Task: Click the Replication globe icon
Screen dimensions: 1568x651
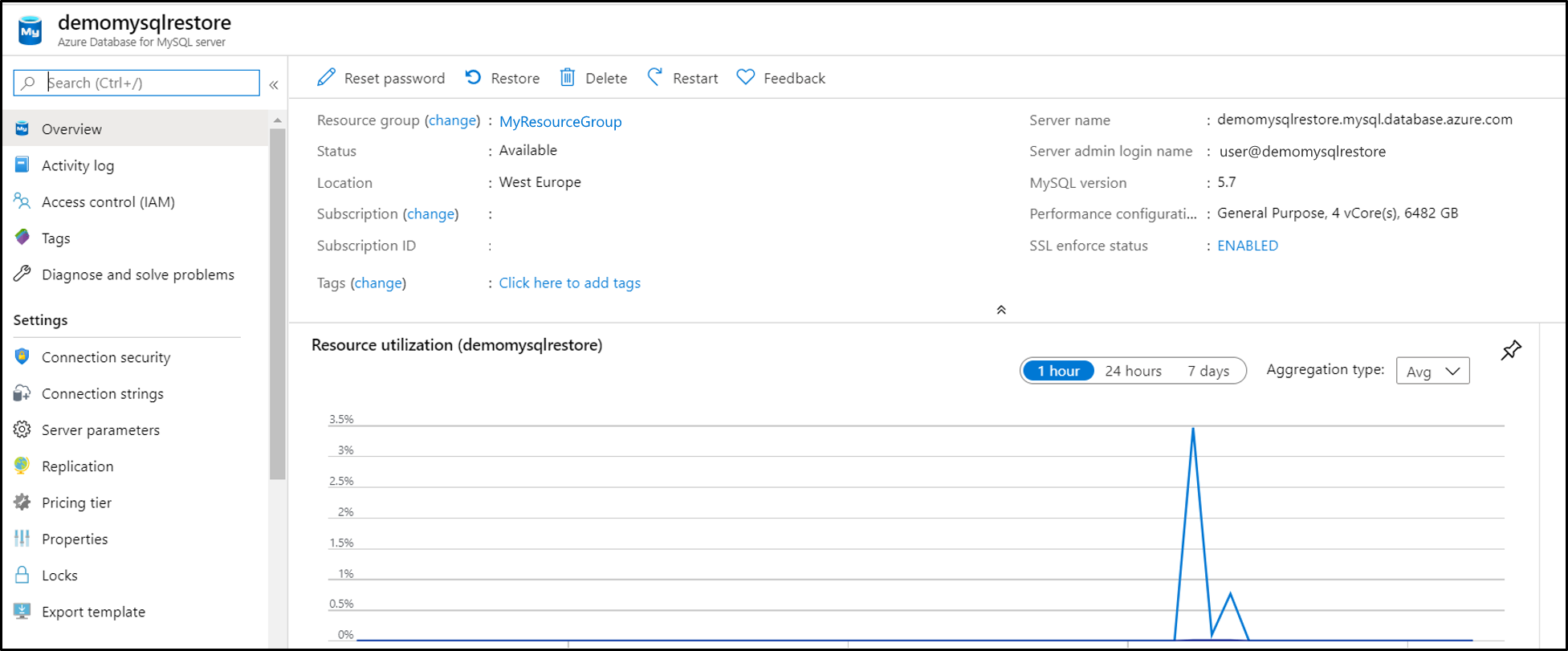Action: pyautogui.click(x=22, y=466)
